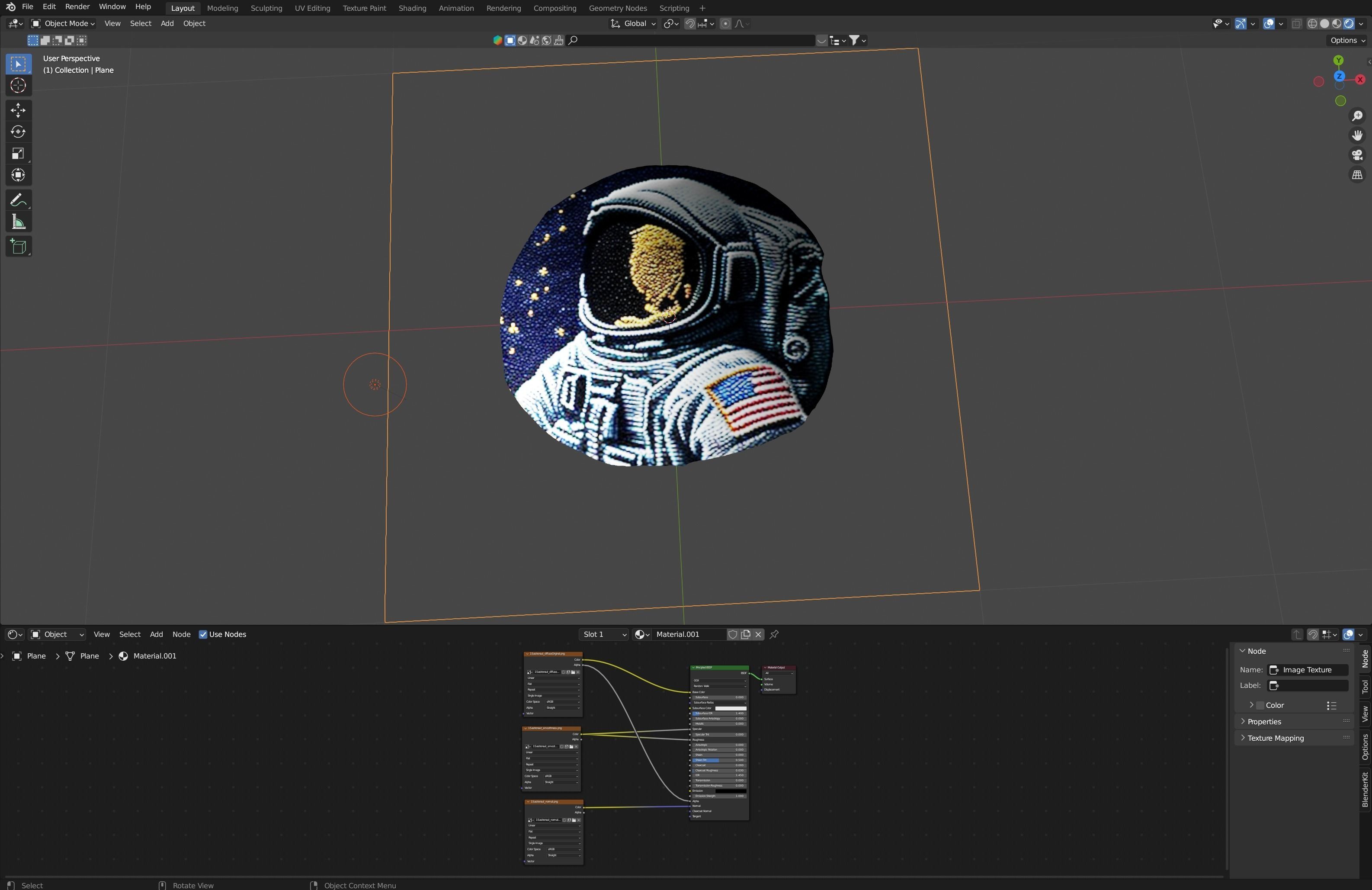The image size is (1372, 890).
Task: Switch to Wireframe viewport shading
Action: click(x=1312, y=24)
